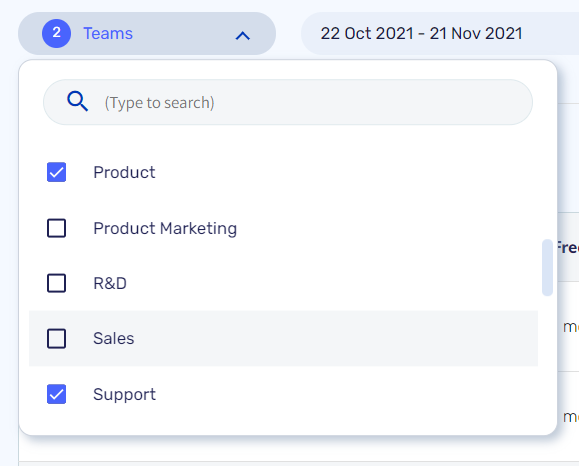The width and height of the screenshot is (579, 466).
Task: Choose the Support team option text
Action: pos(124,395)
